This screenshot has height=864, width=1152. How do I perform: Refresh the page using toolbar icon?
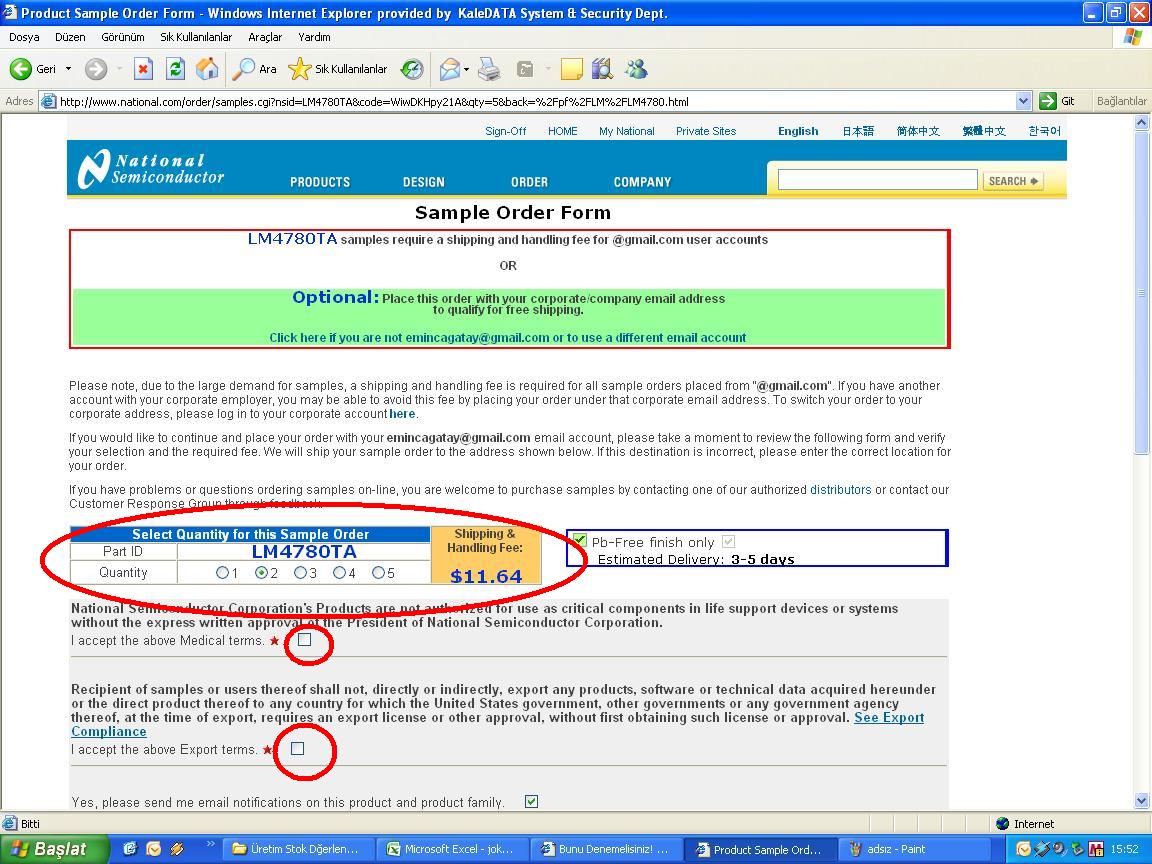[175, 69]
